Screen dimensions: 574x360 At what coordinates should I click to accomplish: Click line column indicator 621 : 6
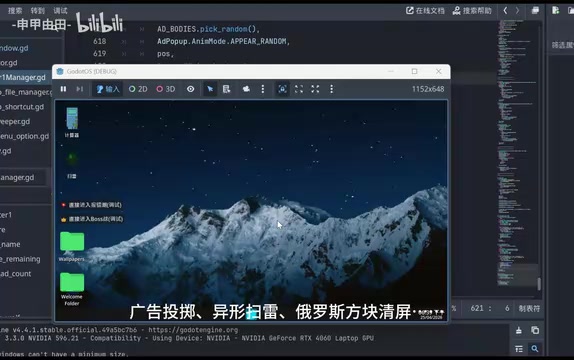click(x=490, y=308)
